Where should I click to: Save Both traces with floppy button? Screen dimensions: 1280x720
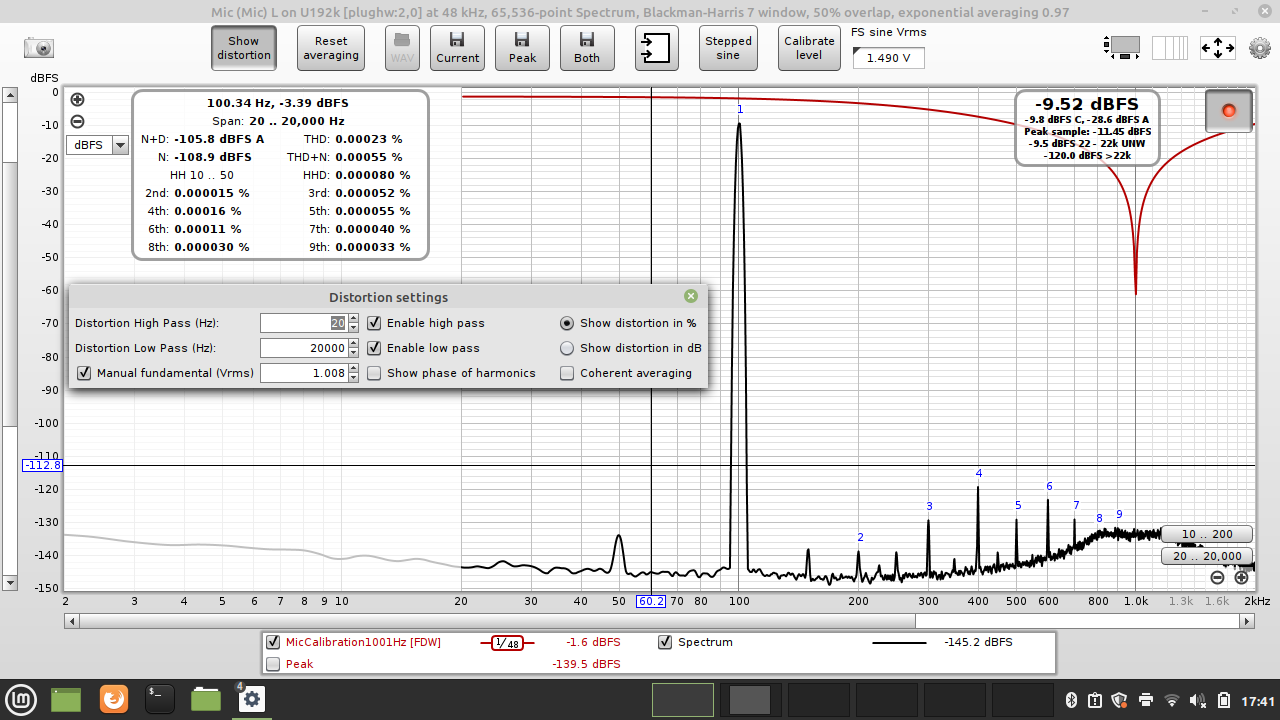(587, 48)
